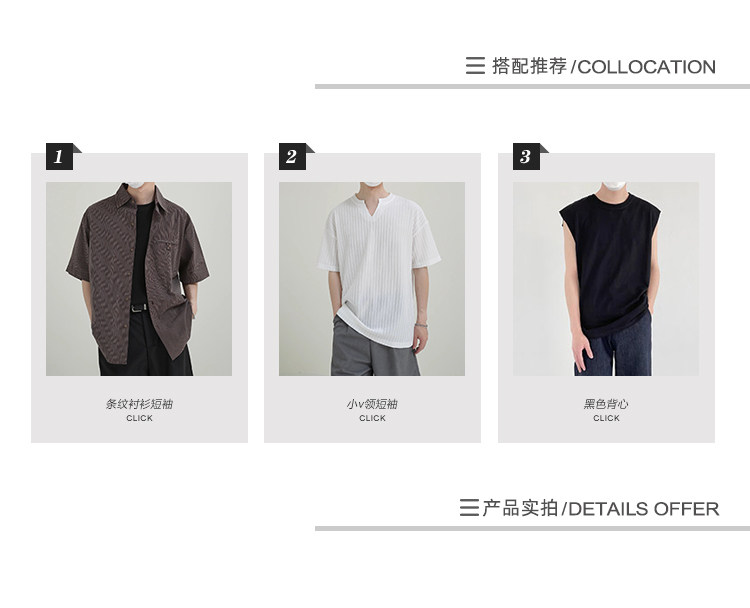Click the gray divider under COLLOCATION heading
This screenshot has height=608, width=750.
(532, 87)
